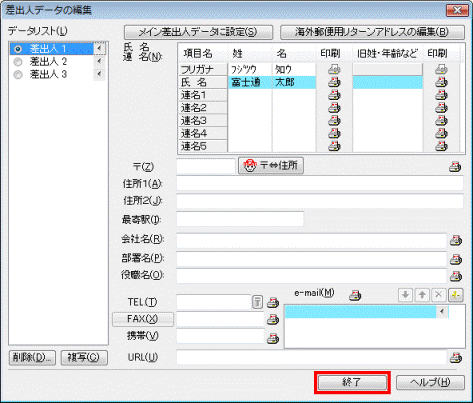Toggle print icon for 部署名 field
The width and height of the screenshot is (473, 403).
[x=456, y=259]
